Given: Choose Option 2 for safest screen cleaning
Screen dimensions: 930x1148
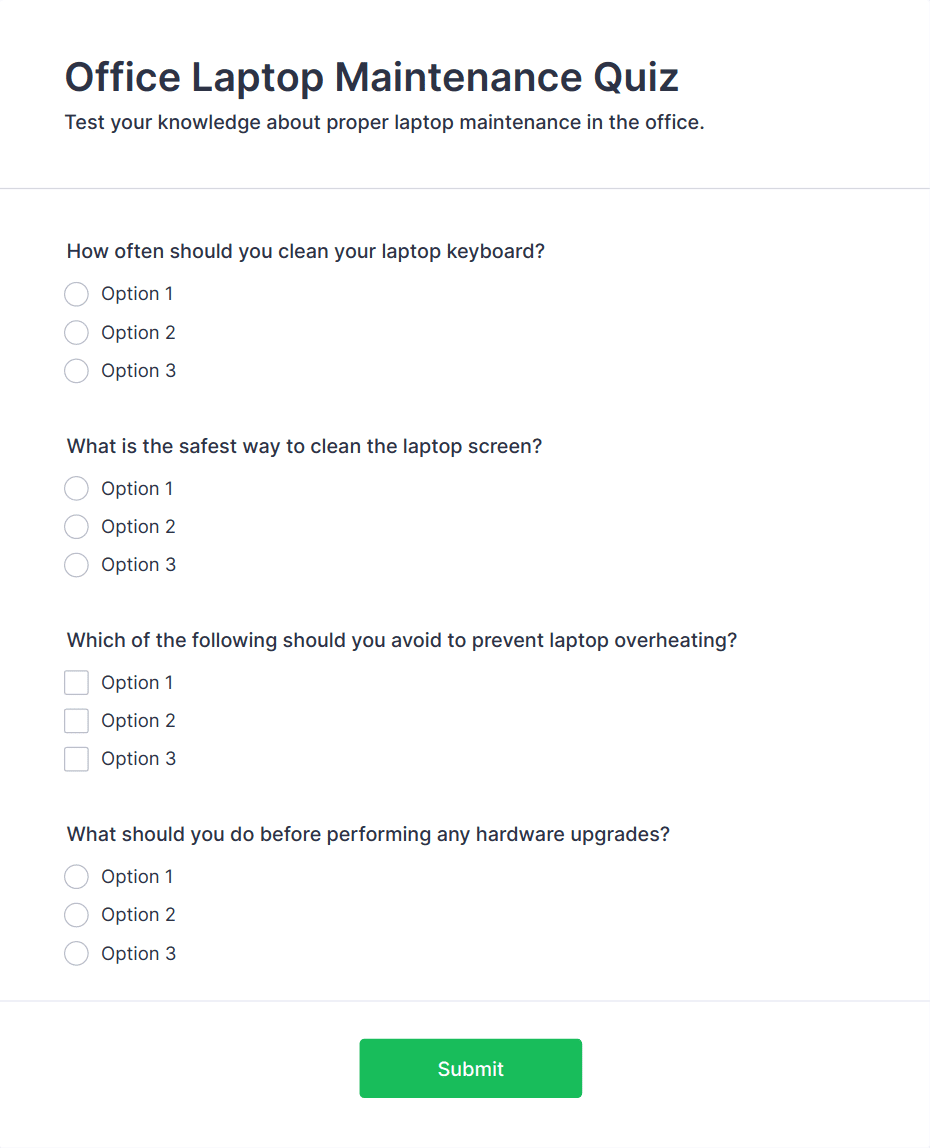Looking at the screenshot, I should [76, 527].
